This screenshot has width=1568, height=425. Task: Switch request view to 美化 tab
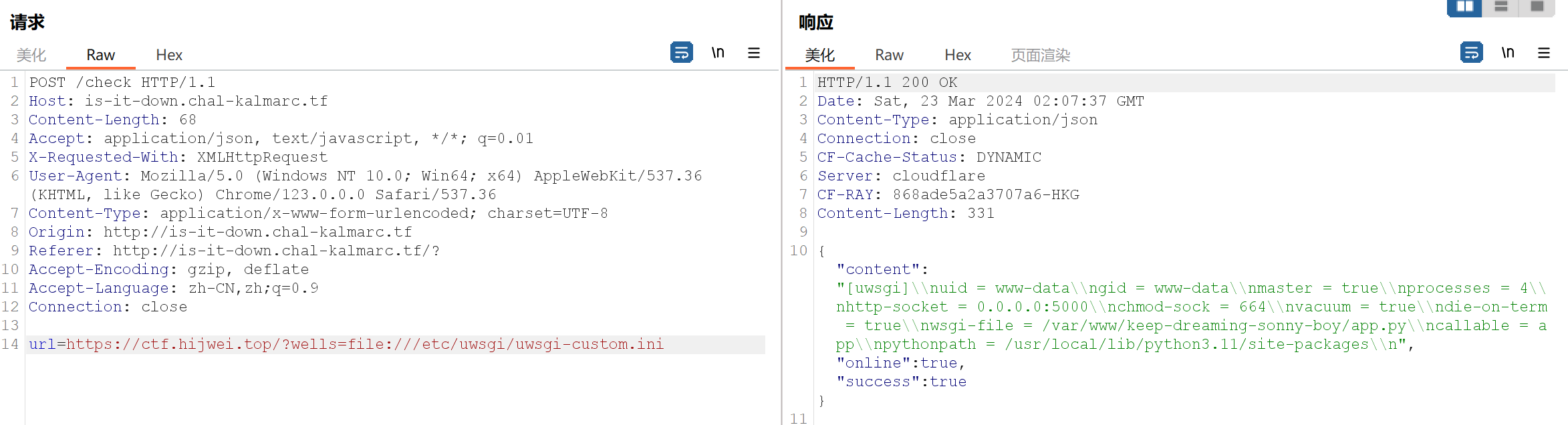pyautogui.click(x=31, y=55)
